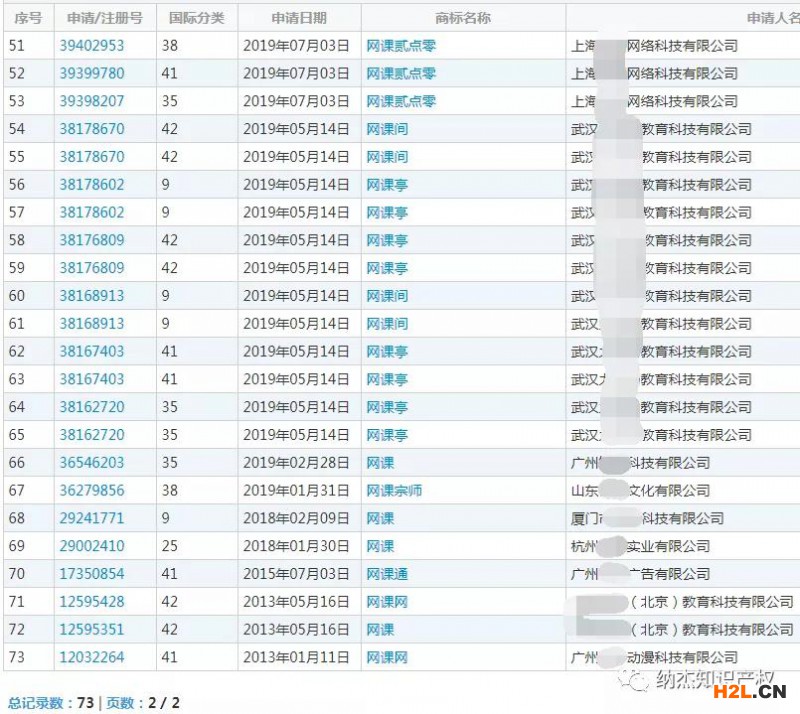Open registration number 29002410
This screenshot has width=800, height=714.
click(x=92, y=546)
